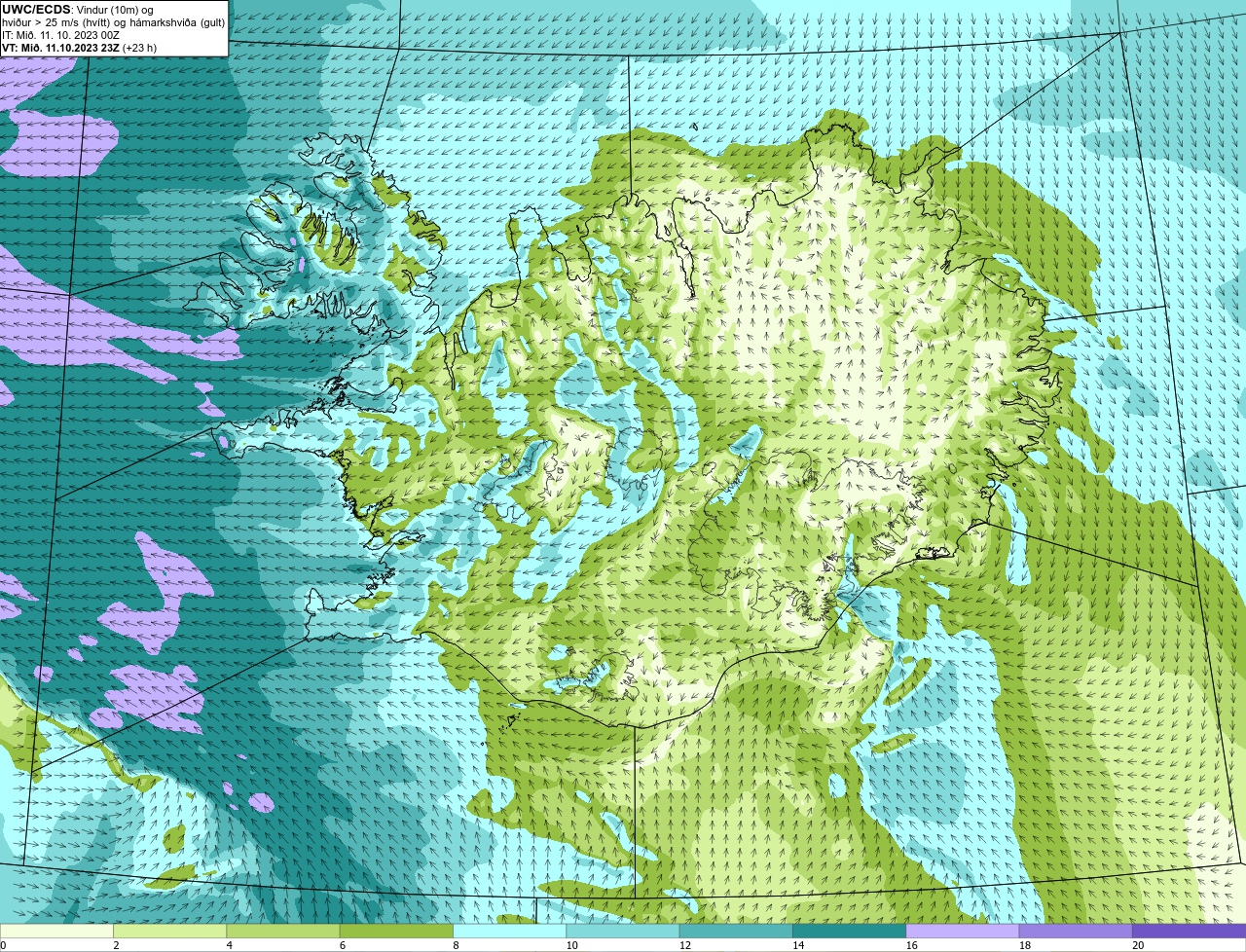The height and width of the screenshot is (952, 1246).
Task: Click the "4" label on color scale
Action: point(229,945)
